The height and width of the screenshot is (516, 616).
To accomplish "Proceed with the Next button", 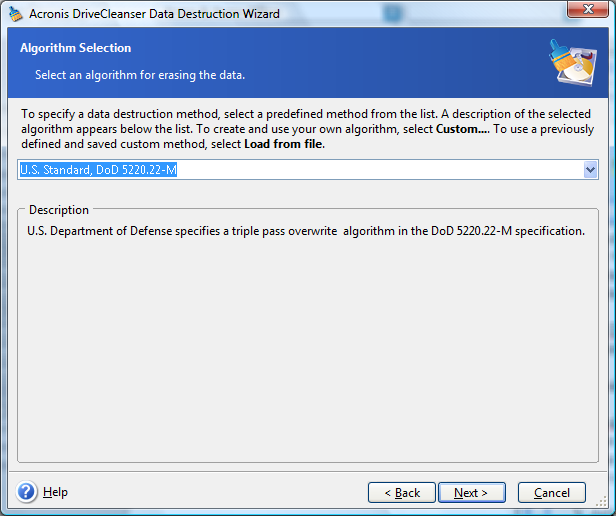I will pos(471,492).
